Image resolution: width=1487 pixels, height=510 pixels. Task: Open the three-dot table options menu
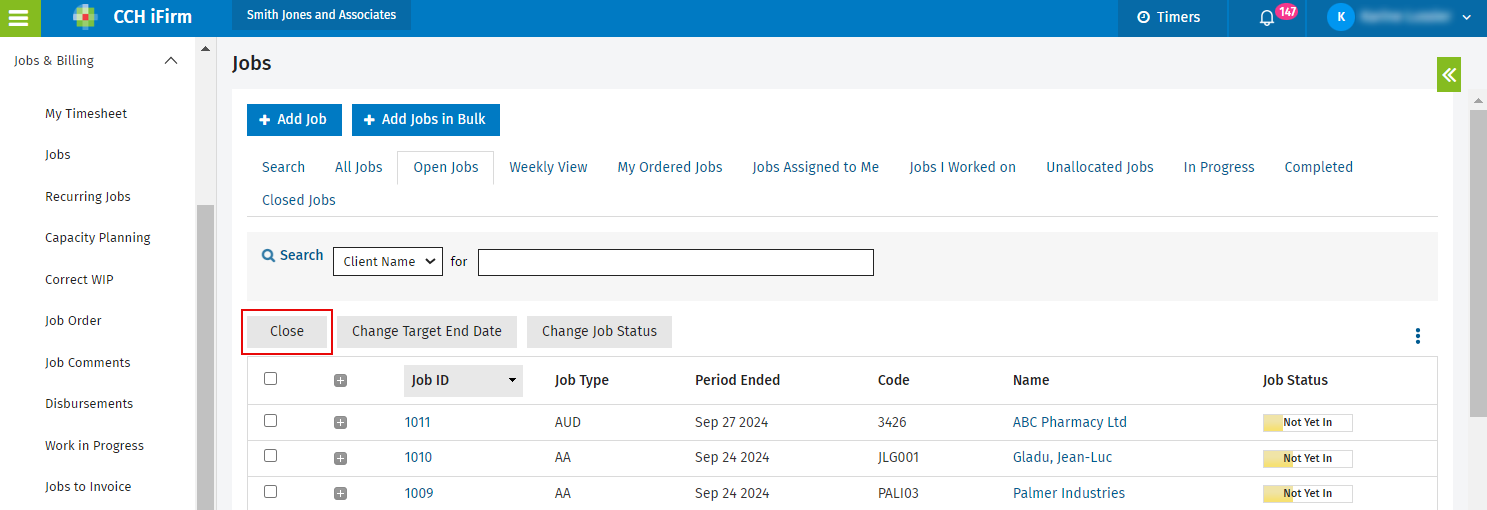(x=1418, y=336)
